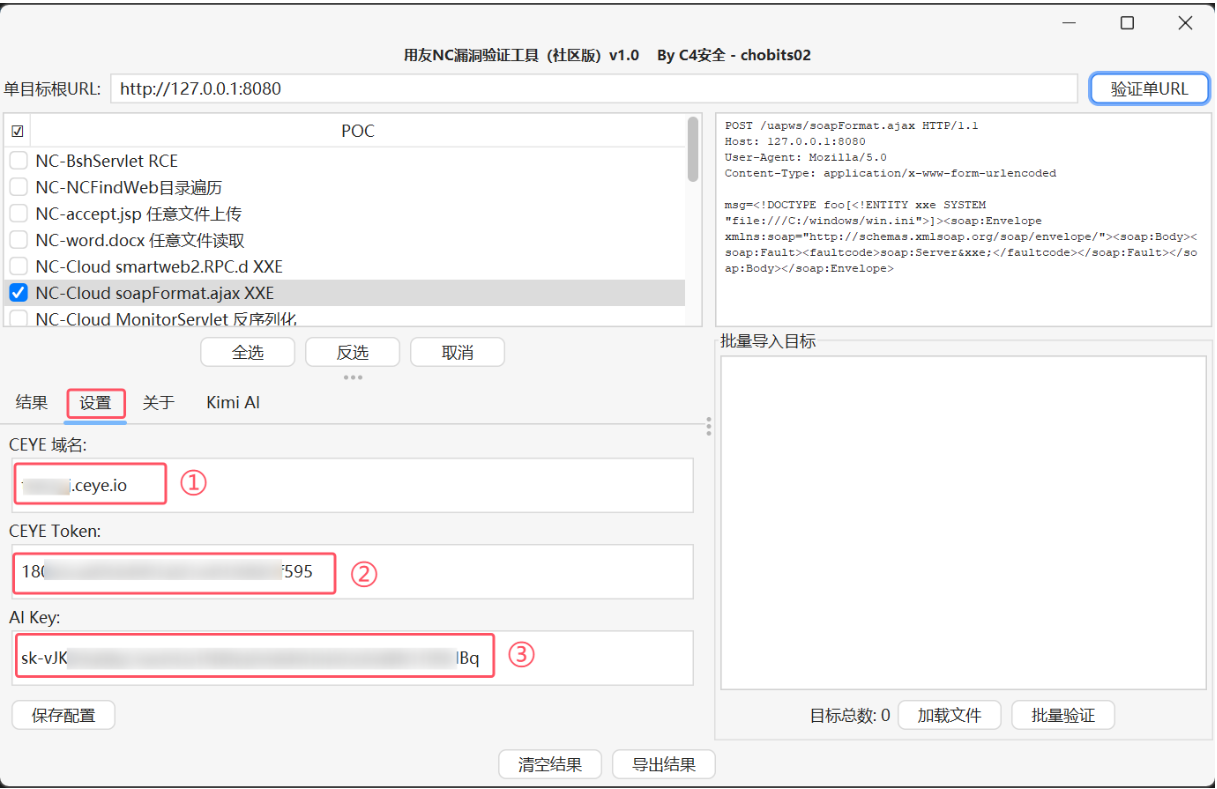The image size is (1217, 789).
Task: Select the NC-Cloud soapFormat.ajax XXE row text
Action: (155, 293)
